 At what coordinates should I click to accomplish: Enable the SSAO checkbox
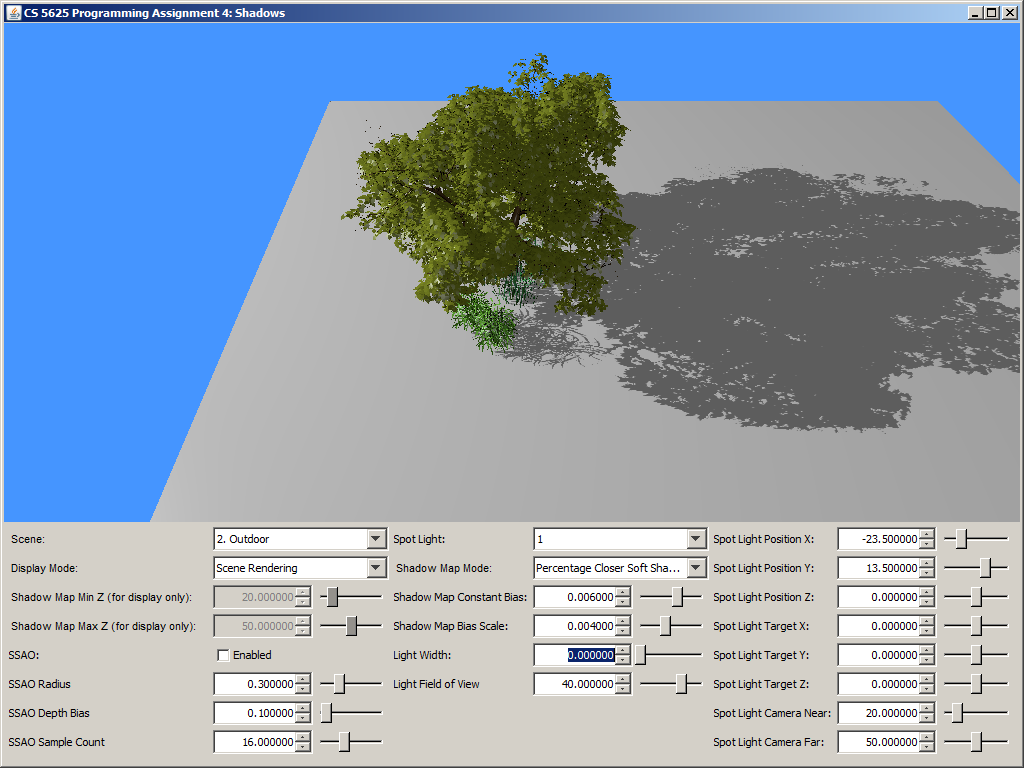click(x=224, y=655)
